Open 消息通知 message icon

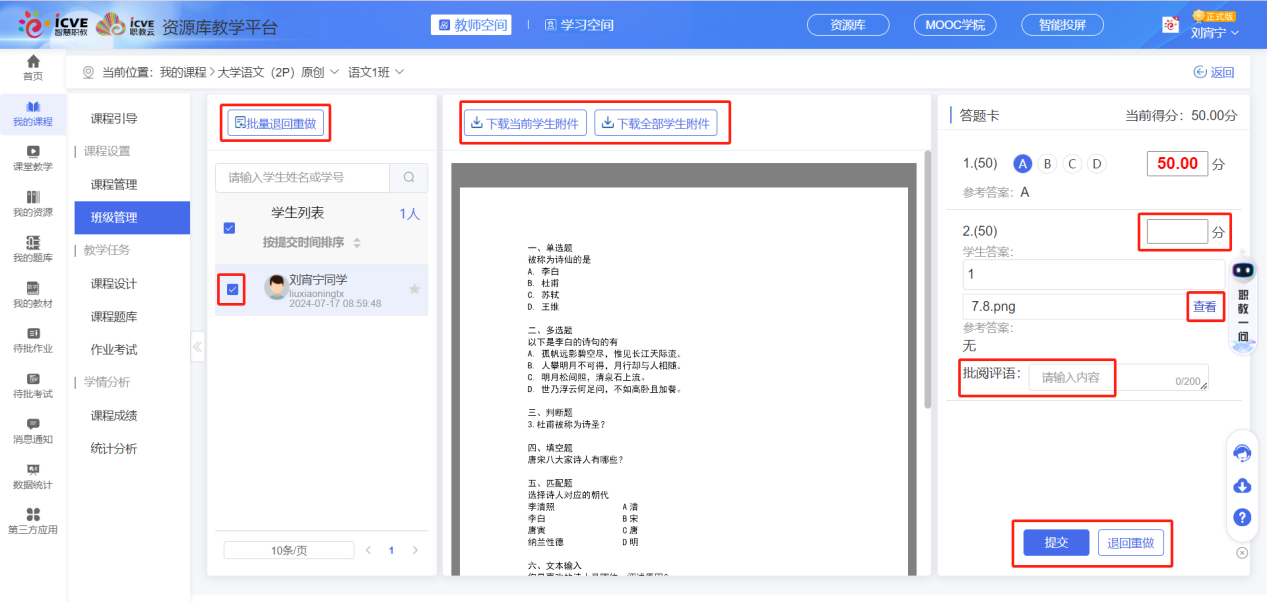(x=33, y=424)
